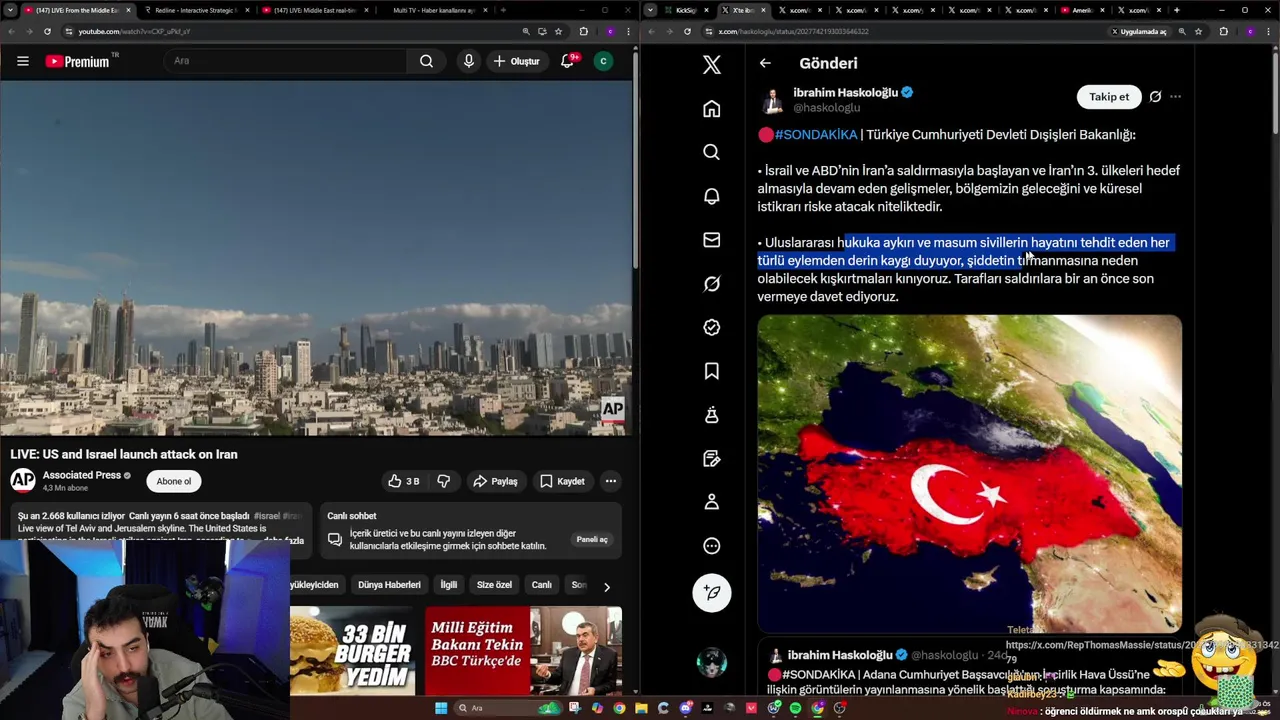Bookmark YouTube page with star icon
Image resolution: width=1280 pixels, height=720 pixels.
(558, 31)
